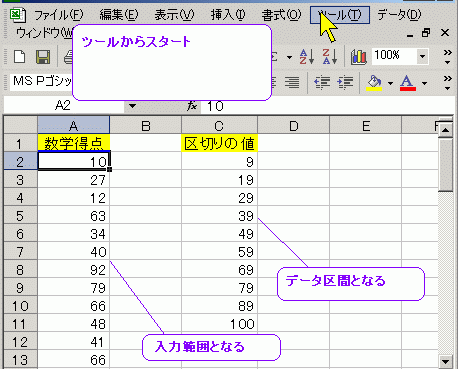Apply the red Font Color A
This screenshot has height=369, width=458.
(408, 82)
